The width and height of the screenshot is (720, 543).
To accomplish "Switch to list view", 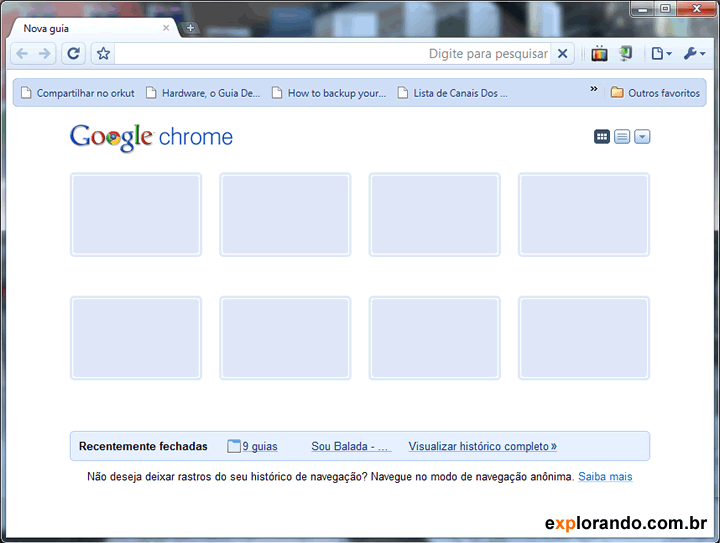I will [622, 137].
